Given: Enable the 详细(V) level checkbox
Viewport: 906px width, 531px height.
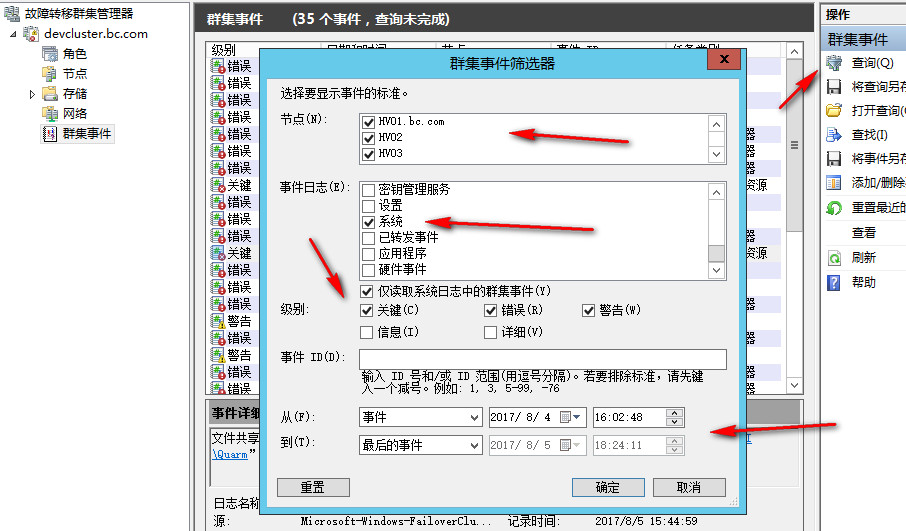Looking at the screenshot, I should [x=491, y=332].
